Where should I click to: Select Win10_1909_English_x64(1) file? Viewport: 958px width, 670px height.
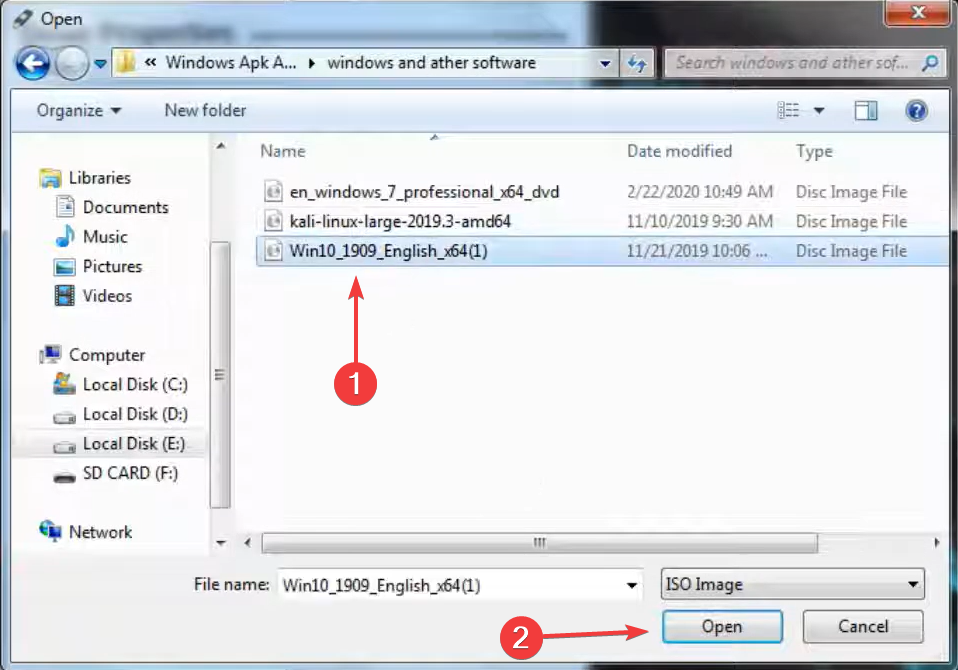(x=389, y=251)
